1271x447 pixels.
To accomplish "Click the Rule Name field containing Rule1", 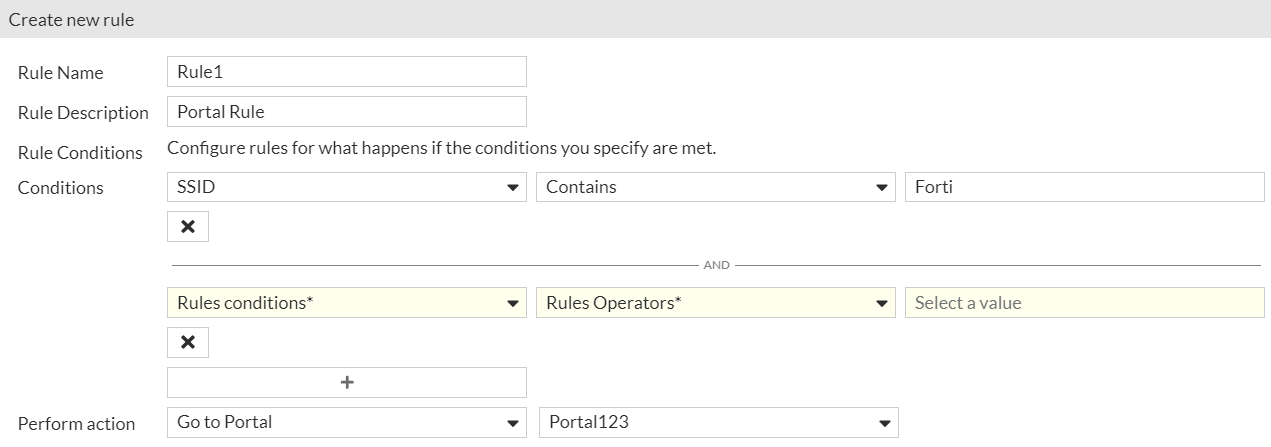I will (x=346, y=72).
